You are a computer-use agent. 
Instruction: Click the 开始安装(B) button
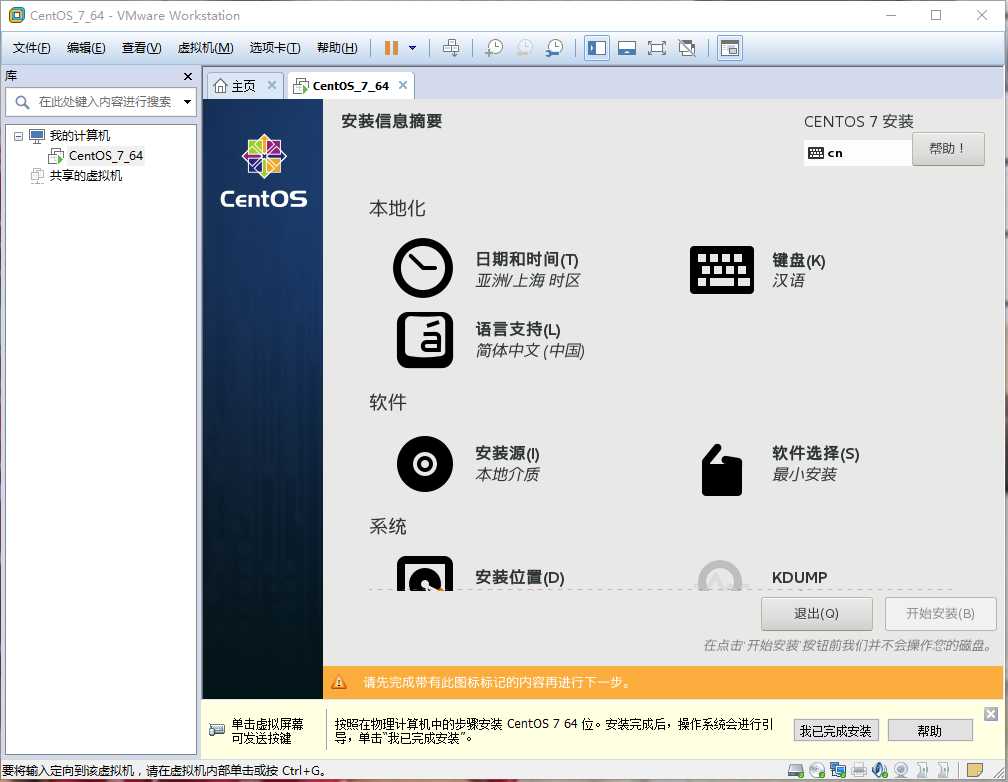click(940, 614)
